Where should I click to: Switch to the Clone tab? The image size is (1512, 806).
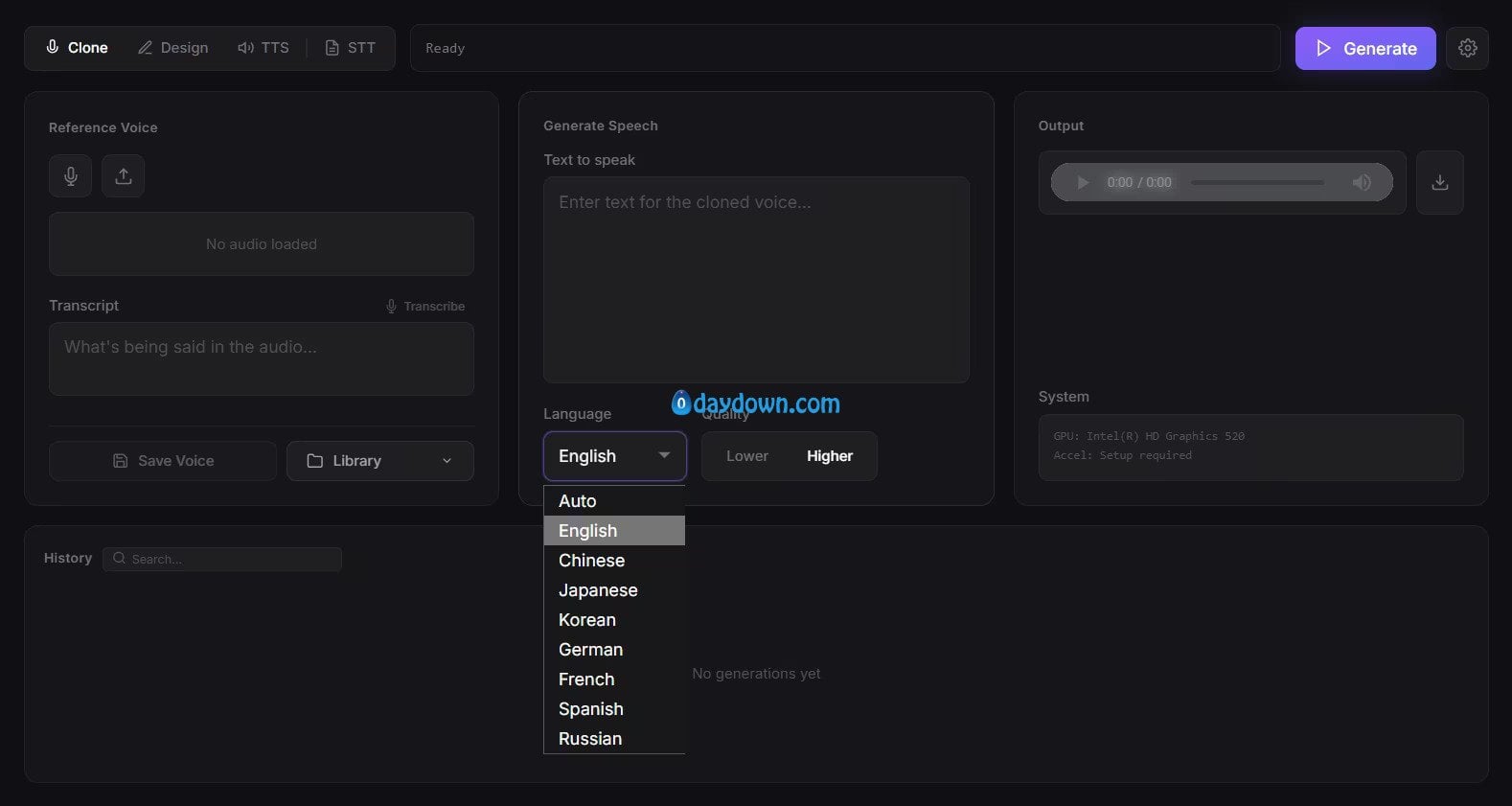[x=77, y=48]
